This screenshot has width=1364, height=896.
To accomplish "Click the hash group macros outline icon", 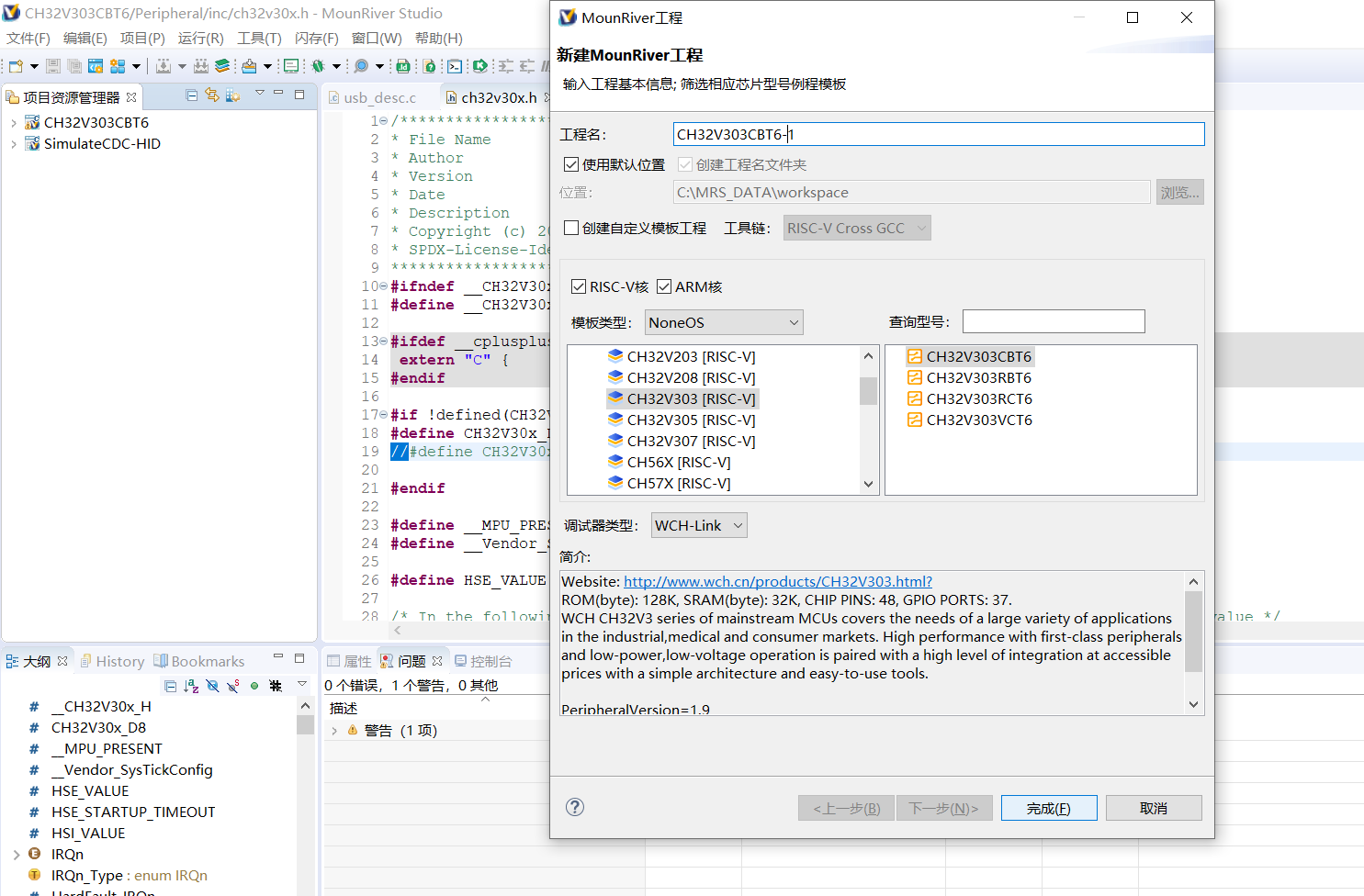I will [x=276, y=686].
